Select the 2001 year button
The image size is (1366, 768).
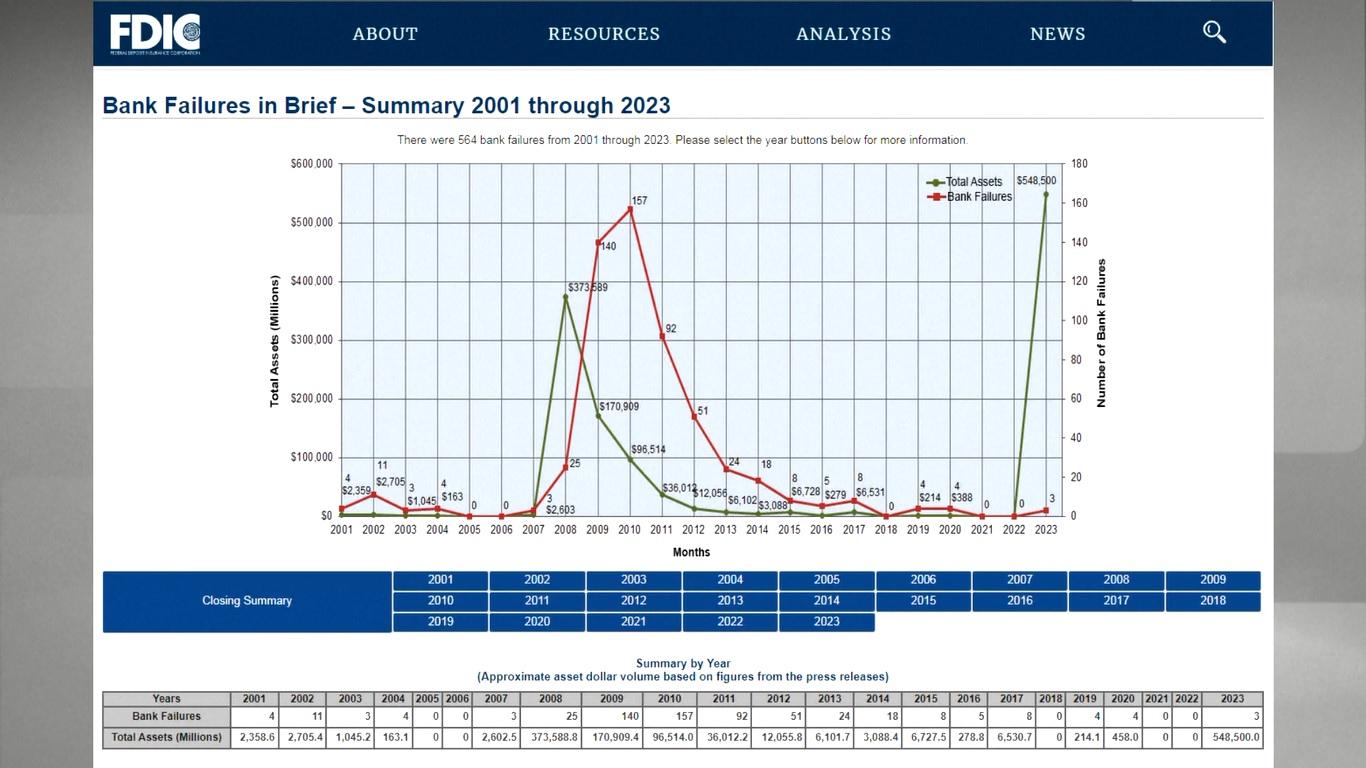pos(440,580)
